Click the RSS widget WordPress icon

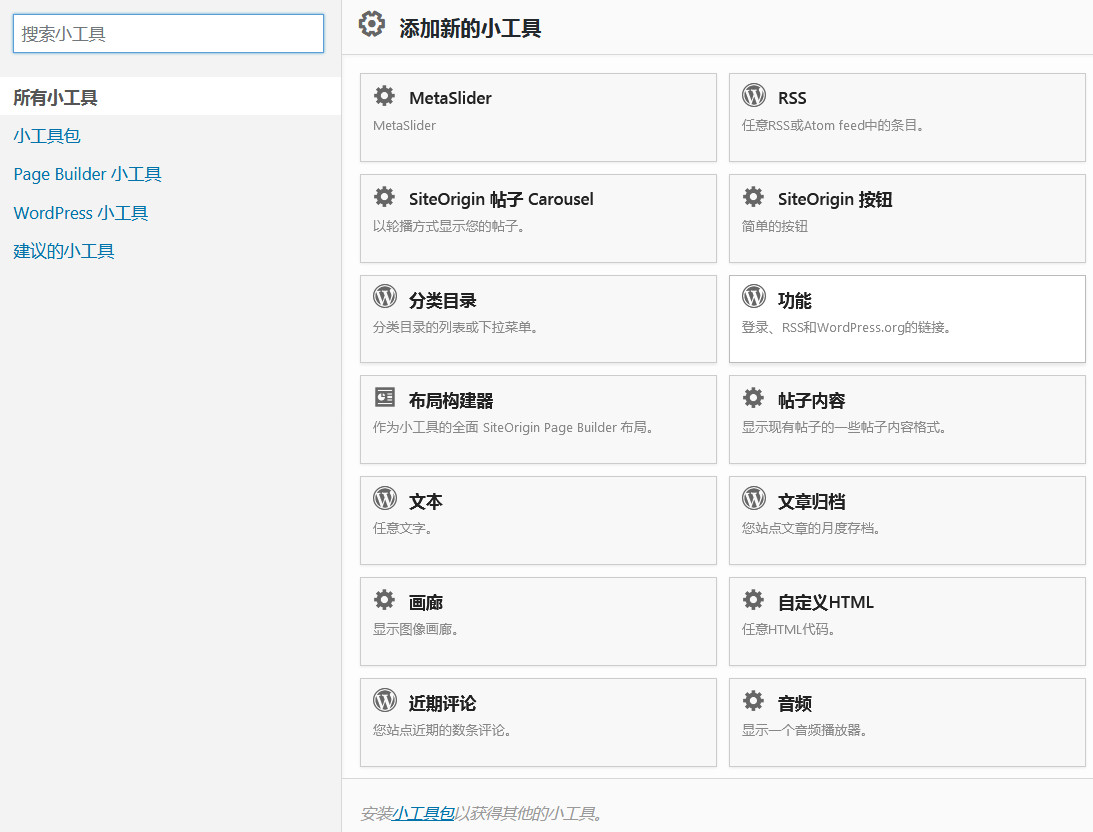754,95
